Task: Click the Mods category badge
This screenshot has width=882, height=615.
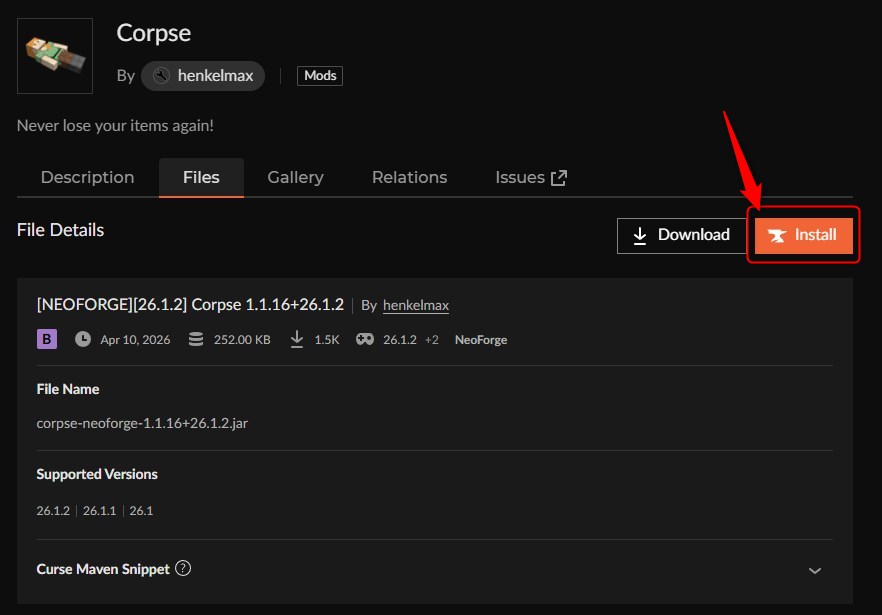Action: tap(319, 75)
